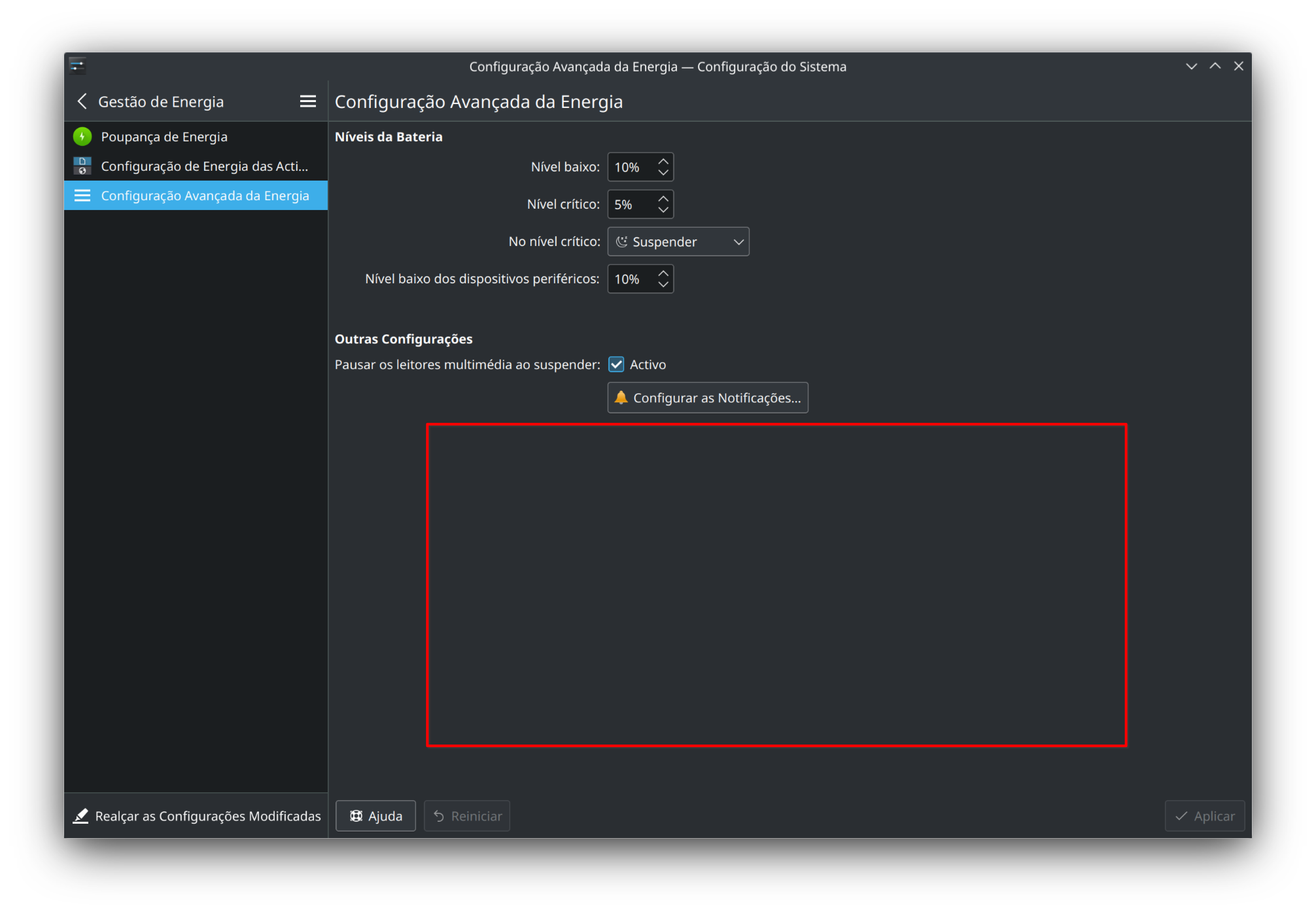
Task: Click the system settings icon in title bar
Action: pos(77,66)
